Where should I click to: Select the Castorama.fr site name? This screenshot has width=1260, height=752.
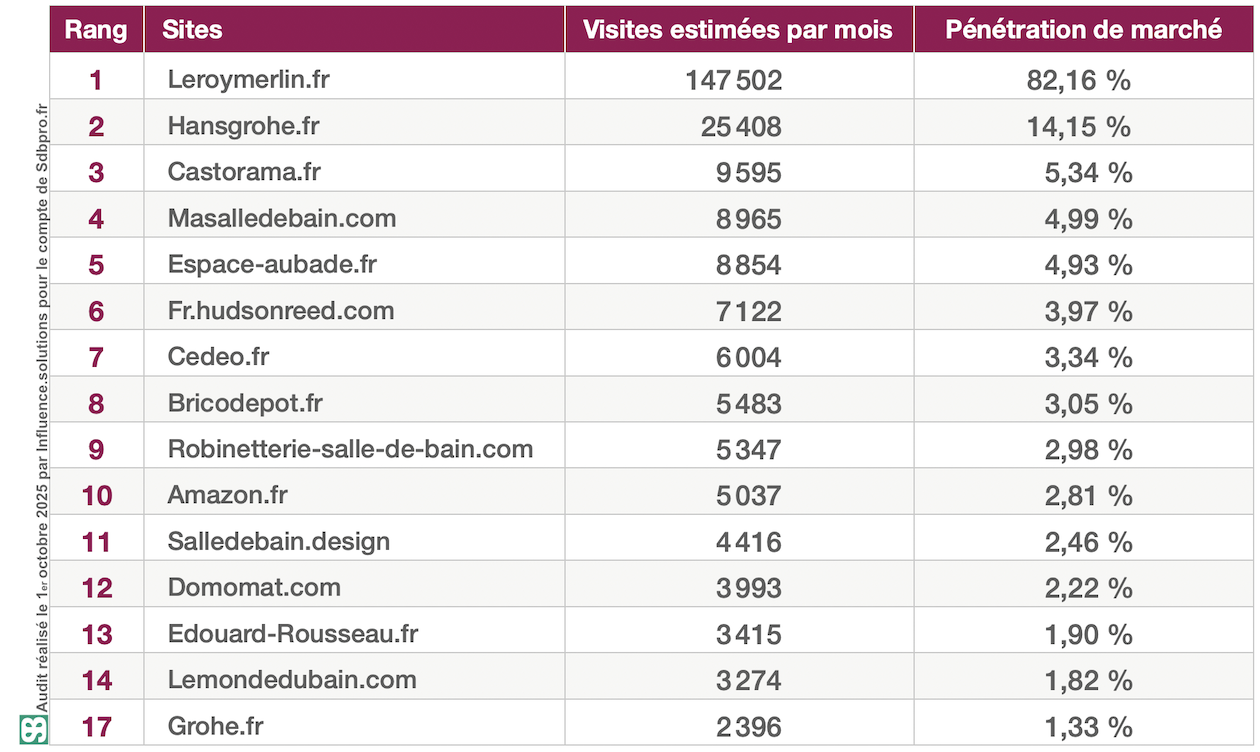pos(244,172)
